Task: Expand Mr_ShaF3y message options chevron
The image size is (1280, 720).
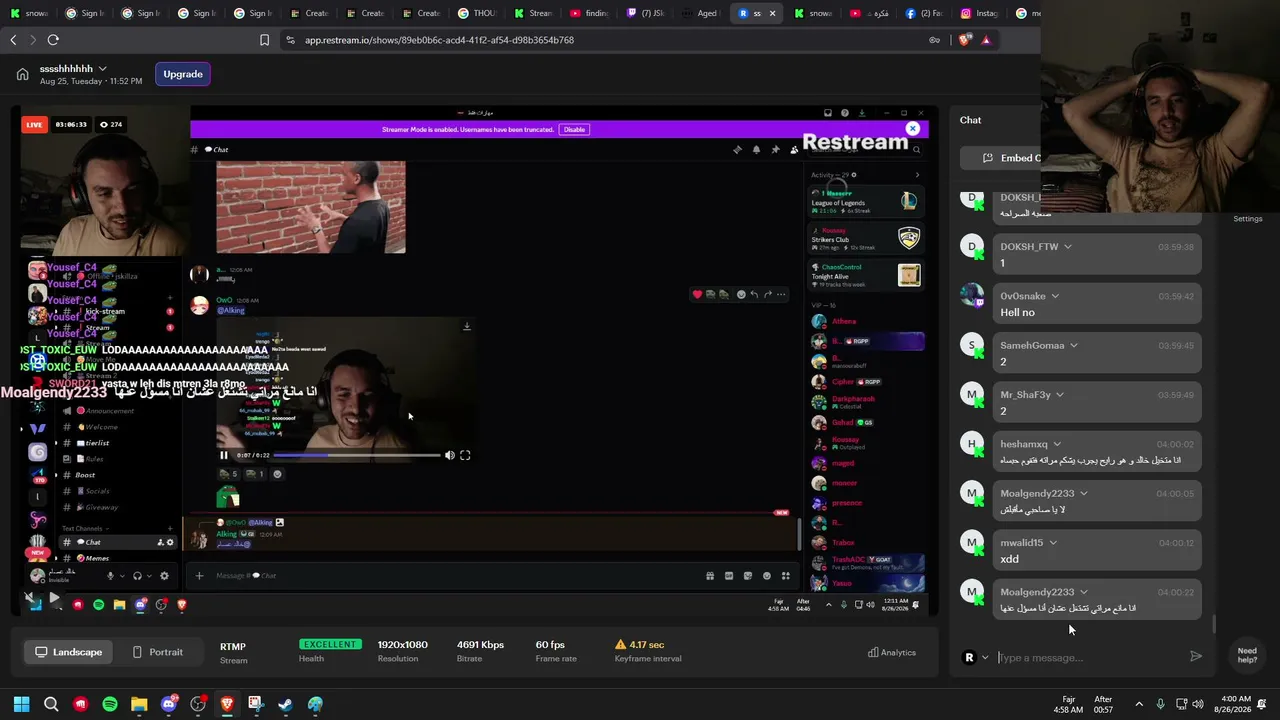Action: pos(1060,395)
